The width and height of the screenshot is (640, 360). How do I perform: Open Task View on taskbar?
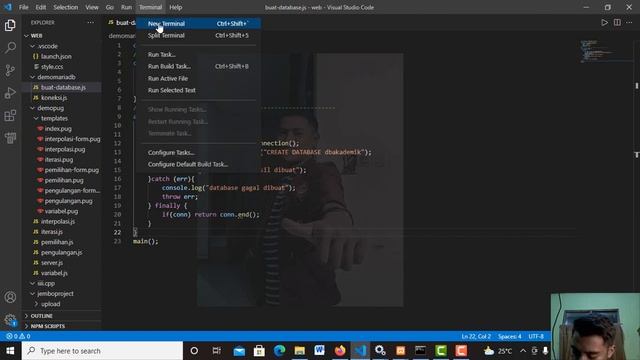point(217,351)
